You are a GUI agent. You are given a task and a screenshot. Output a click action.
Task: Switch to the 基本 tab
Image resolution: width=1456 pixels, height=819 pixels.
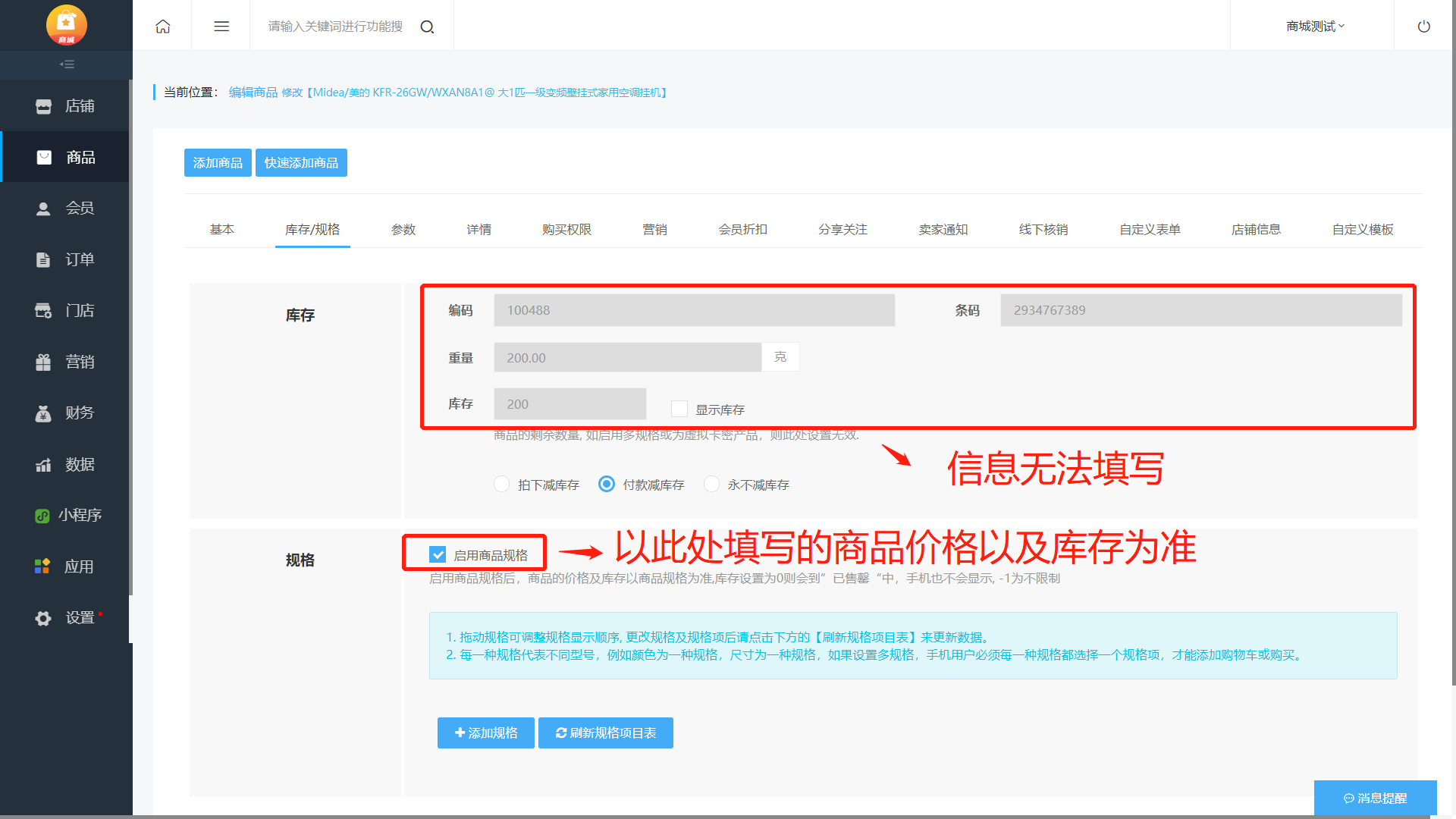tap(222, 229)
